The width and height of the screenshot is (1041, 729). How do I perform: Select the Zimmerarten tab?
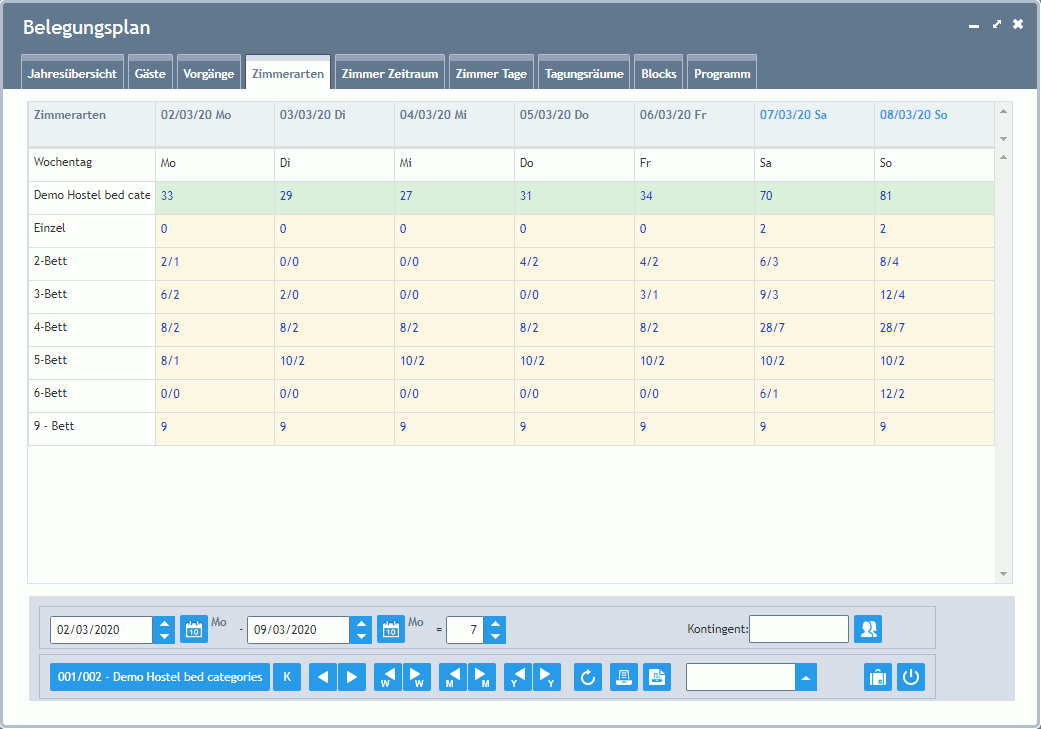288,73
